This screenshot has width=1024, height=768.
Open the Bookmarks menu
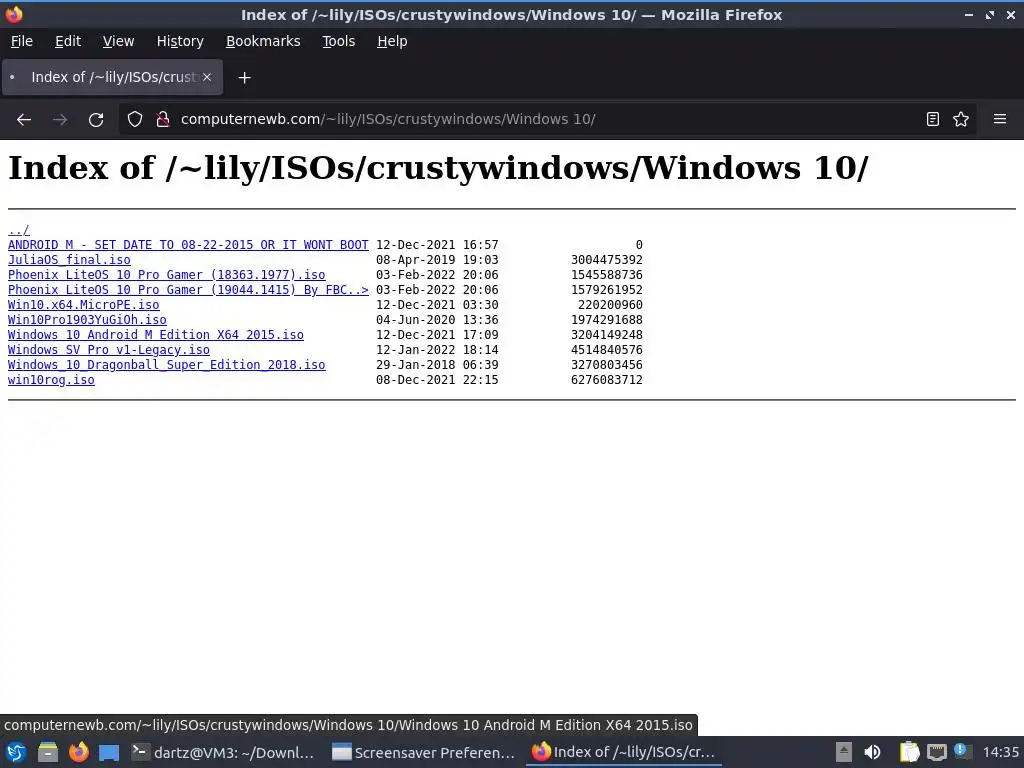(x=263, y=41)
